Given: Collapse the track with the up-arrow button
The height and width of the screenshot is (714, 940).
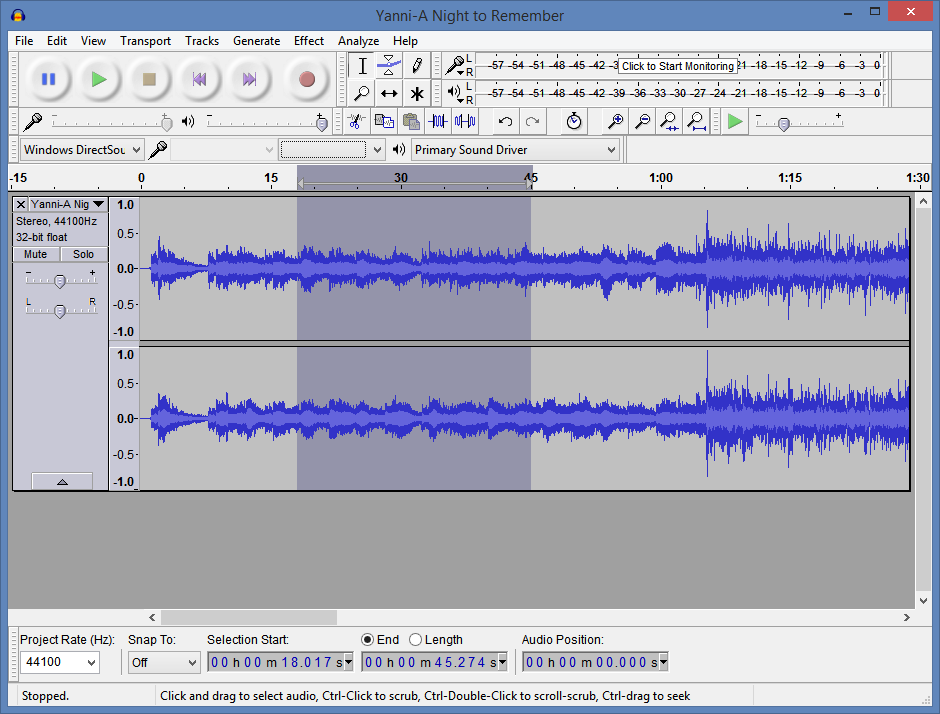Looking at the screenshot, I should (x=62, y=481).
